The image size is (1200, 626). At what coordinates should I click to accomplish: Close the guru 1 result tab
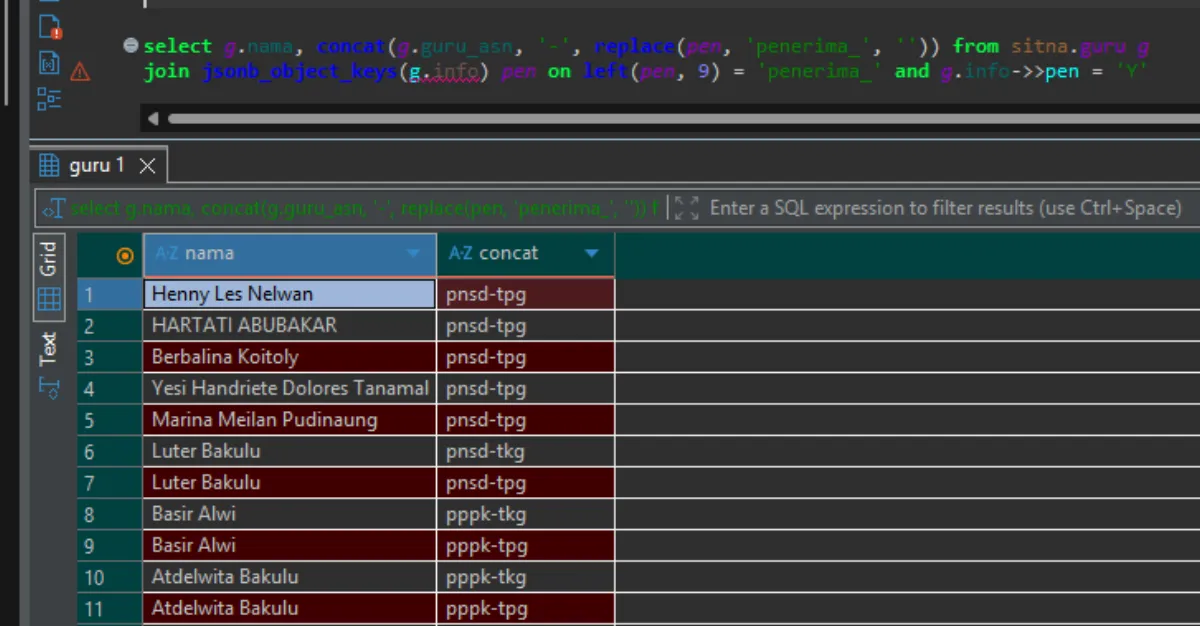(147, 165)
